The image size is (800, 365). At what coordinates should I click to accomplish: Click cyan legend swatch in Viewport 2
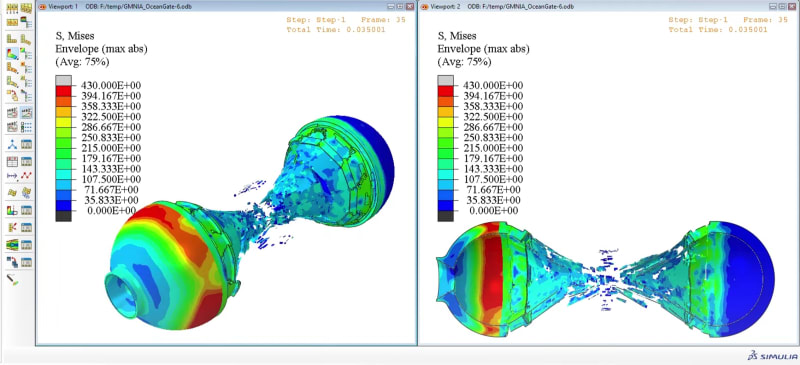pos(445,174)
